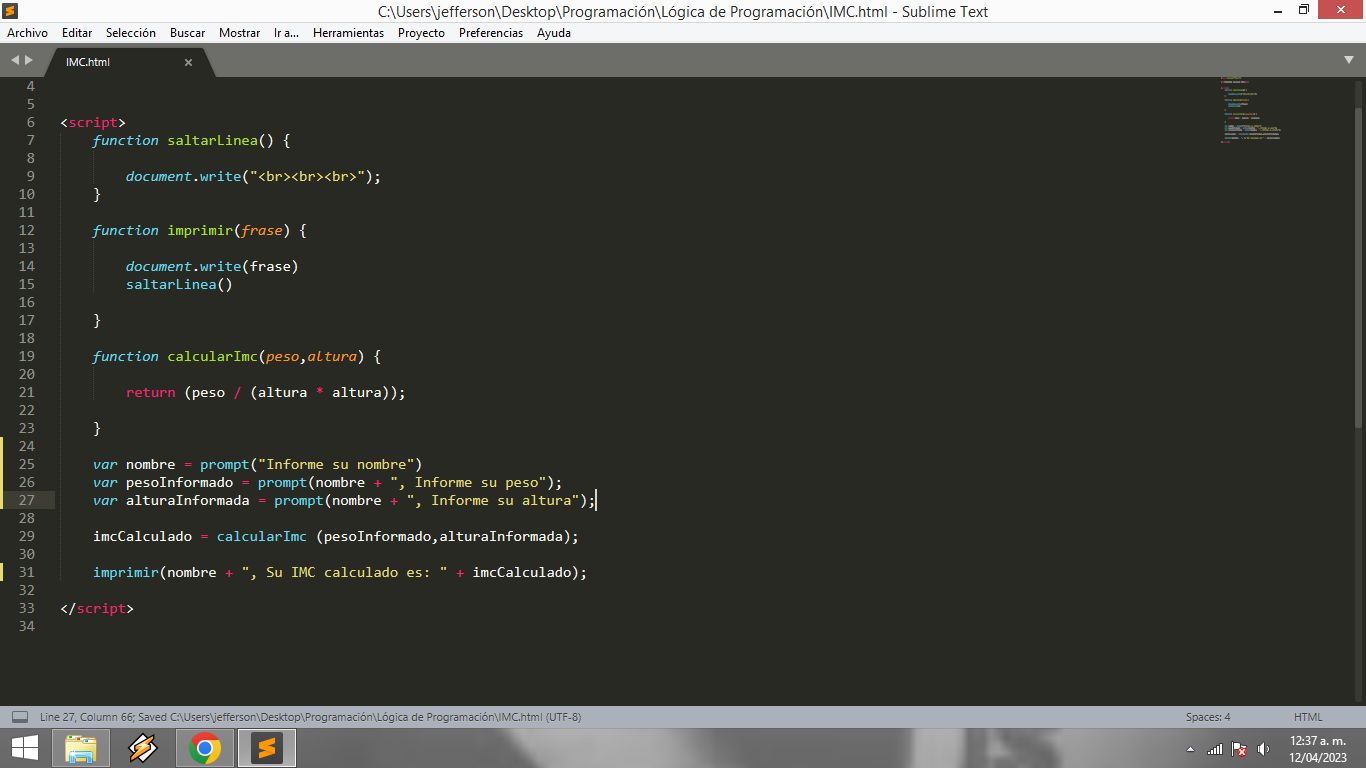Open the Selección menu

(x=131, y=33)
